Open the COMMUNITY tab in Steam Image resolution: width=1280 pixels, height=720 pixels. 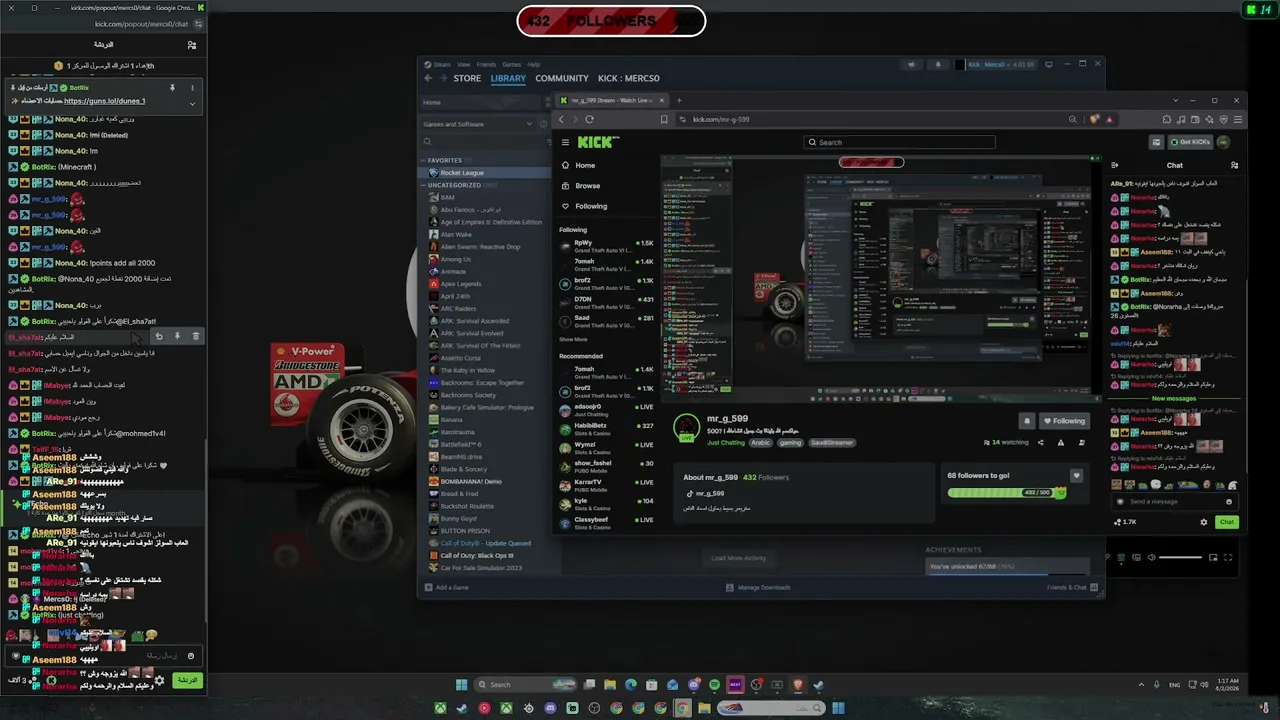pyautogui.click(x=562, y=78)
